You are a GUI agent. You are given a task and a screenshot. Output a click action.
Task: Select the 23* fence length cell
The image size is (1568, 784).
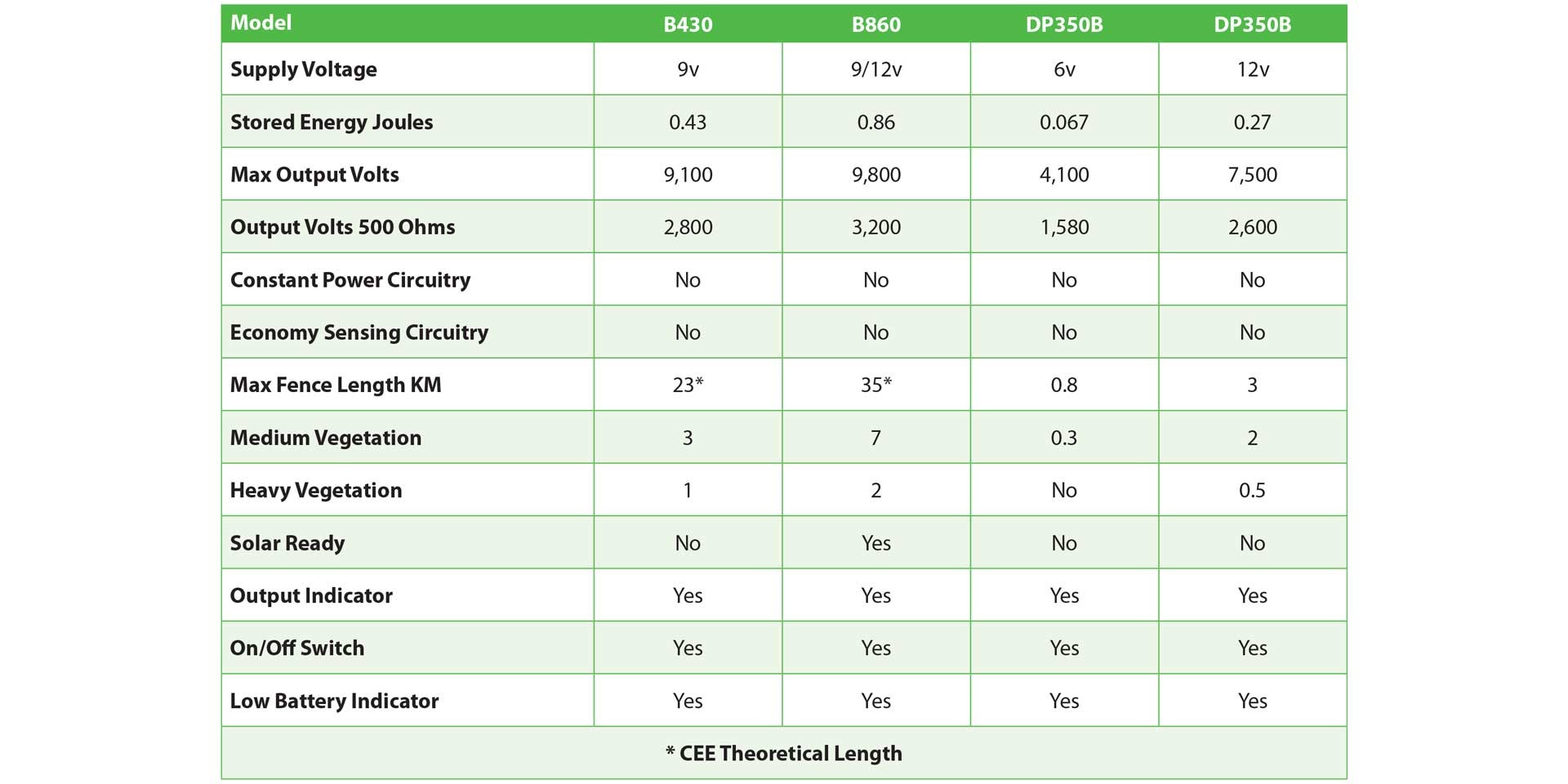688,385
